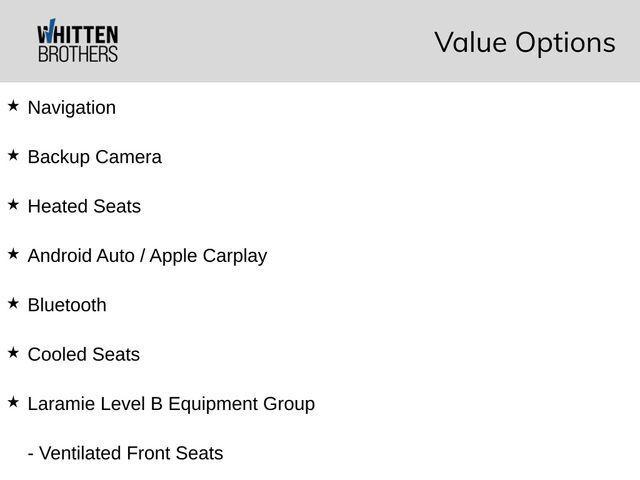
Task: Click the Ventilated Front Seats sub-item
Action: click(126, 453)
